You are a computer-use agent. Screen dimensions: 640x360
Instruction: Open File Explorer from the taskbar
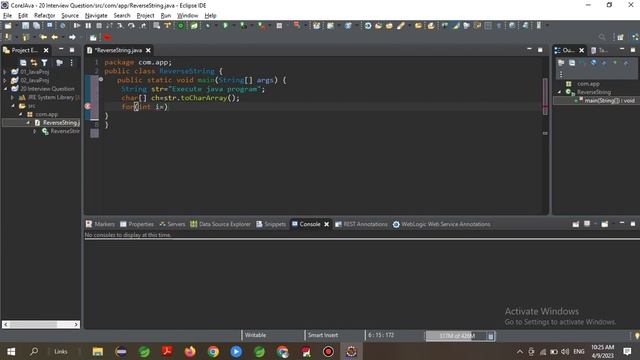click(98, 351)
